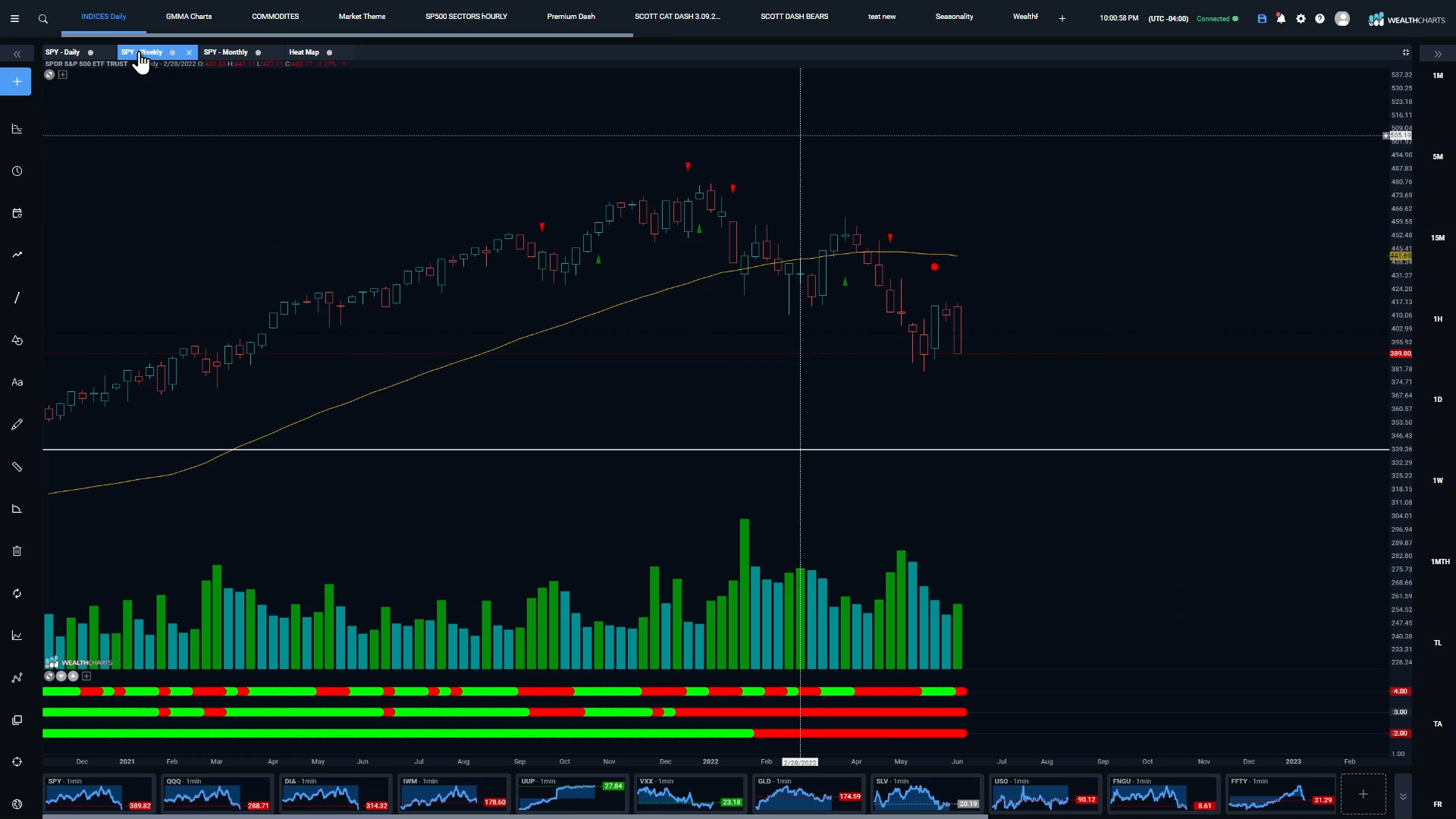Image resolution: width=1456 pixels, height=819 pixels.
Task: Open the hamburger main menu
Action: coord(14,18)
